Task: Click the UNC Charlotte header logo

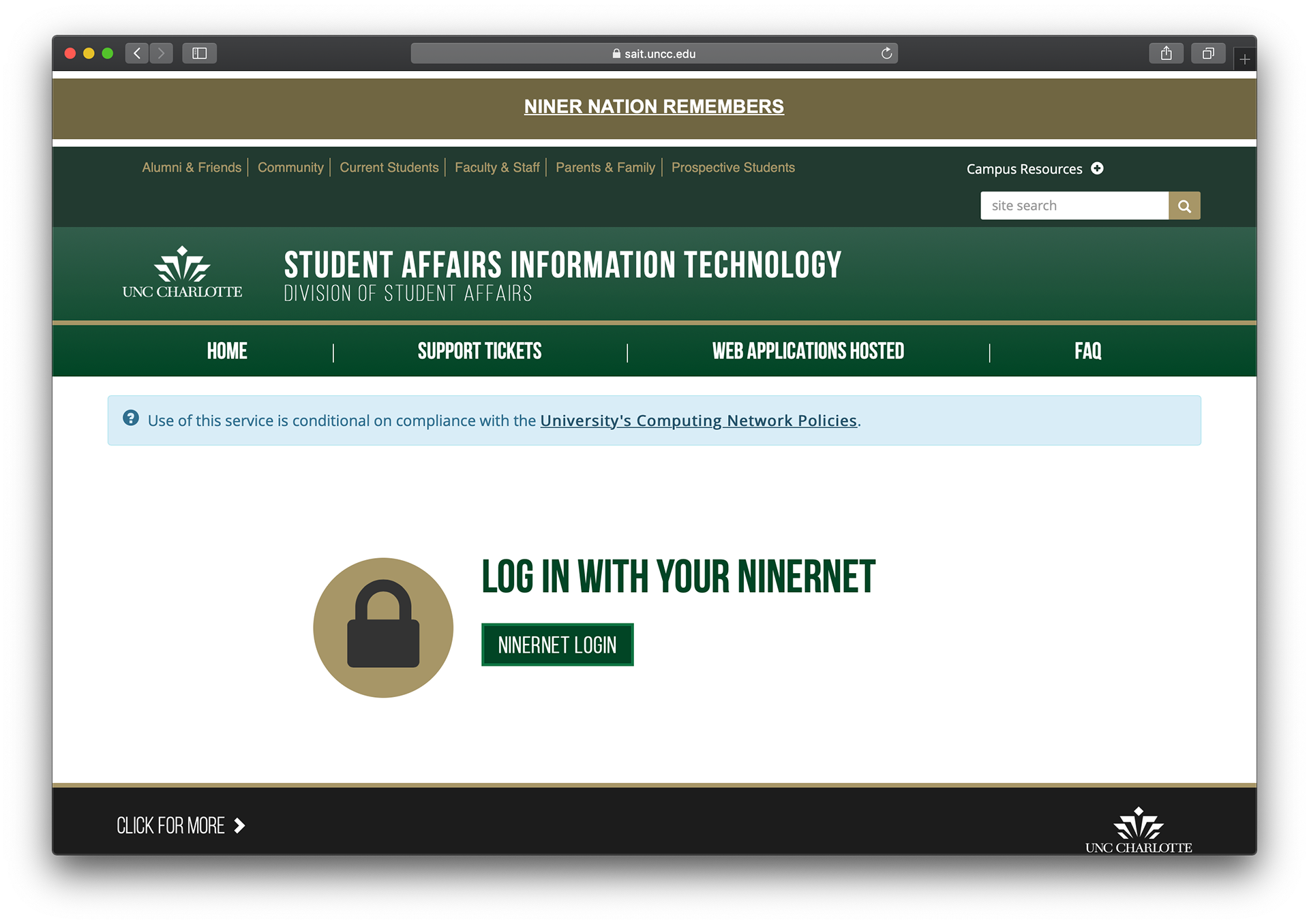Action: 182,273
